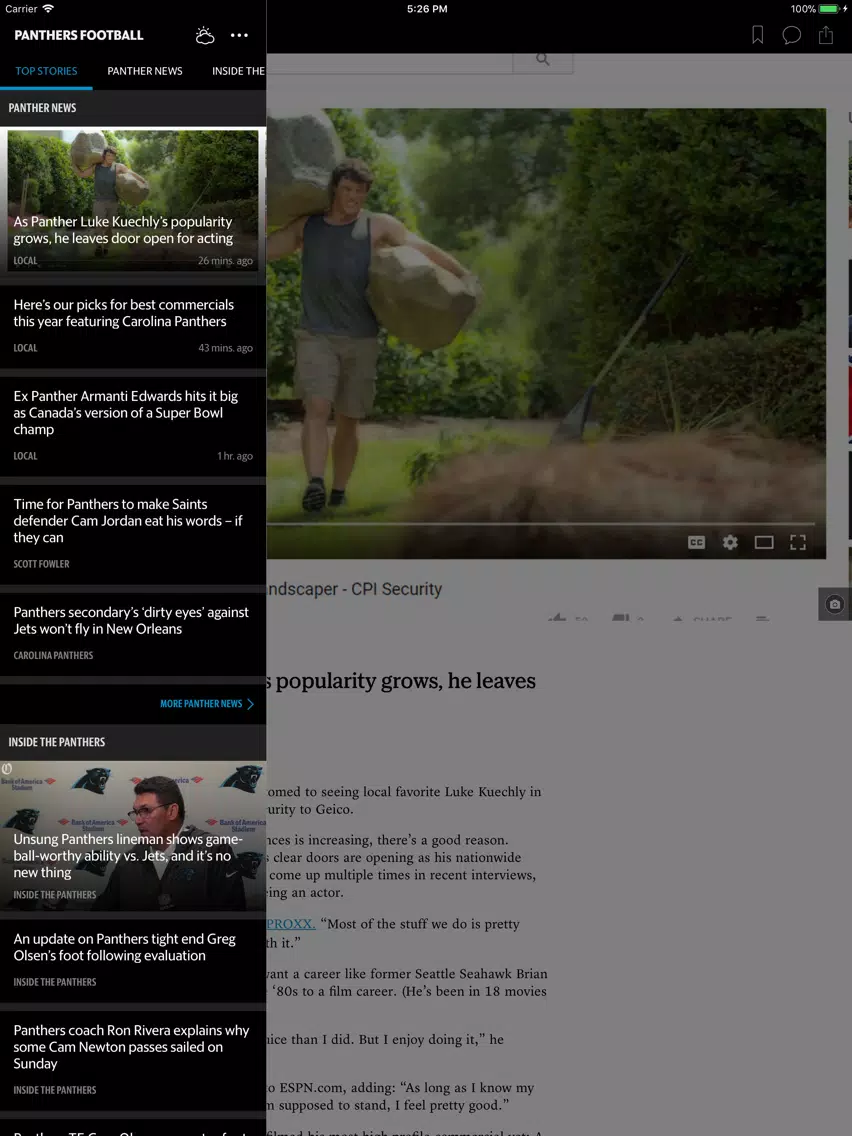Click the PROXX hyperlink in article
The height and width of the screenshot is (1136, 852).
(x=291, y=924)
